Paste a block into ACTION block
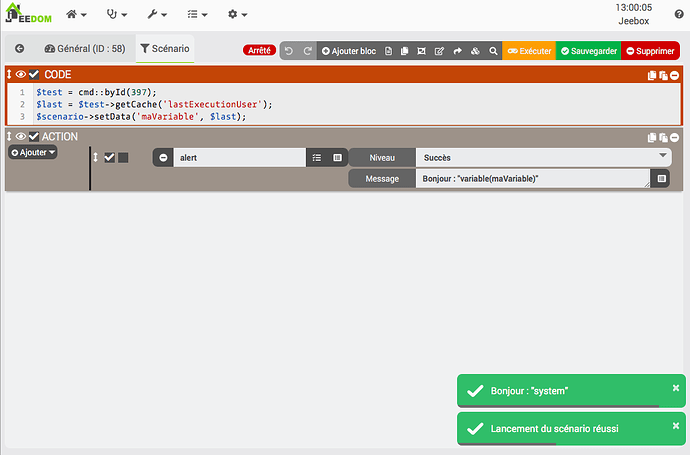Viewport: 690px width, 455px height. (663, 138)
